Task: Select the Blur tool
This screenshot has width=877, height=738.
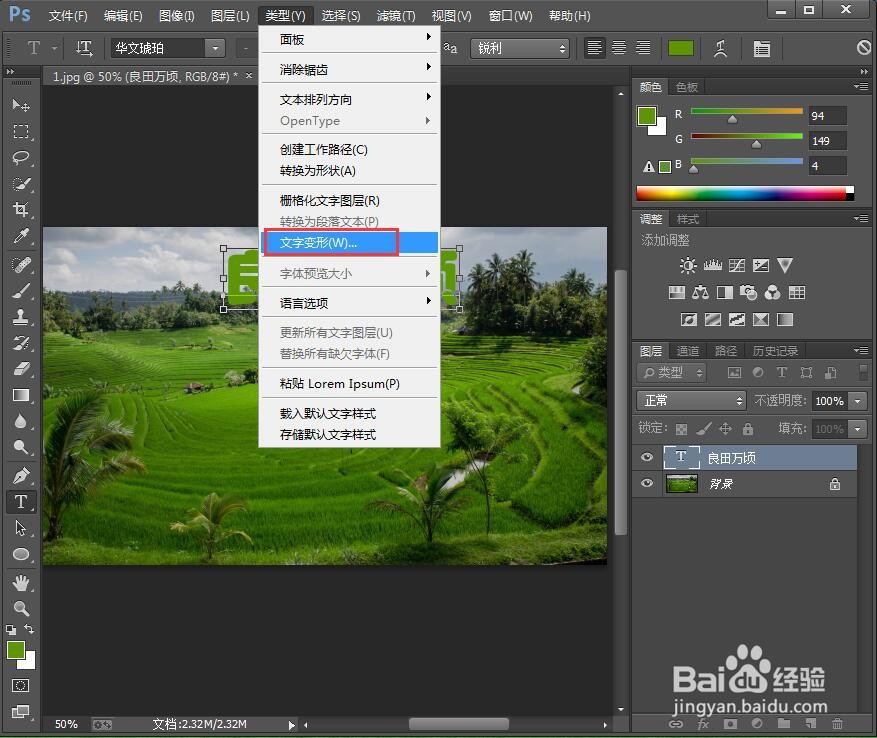Action: [21, 422]
